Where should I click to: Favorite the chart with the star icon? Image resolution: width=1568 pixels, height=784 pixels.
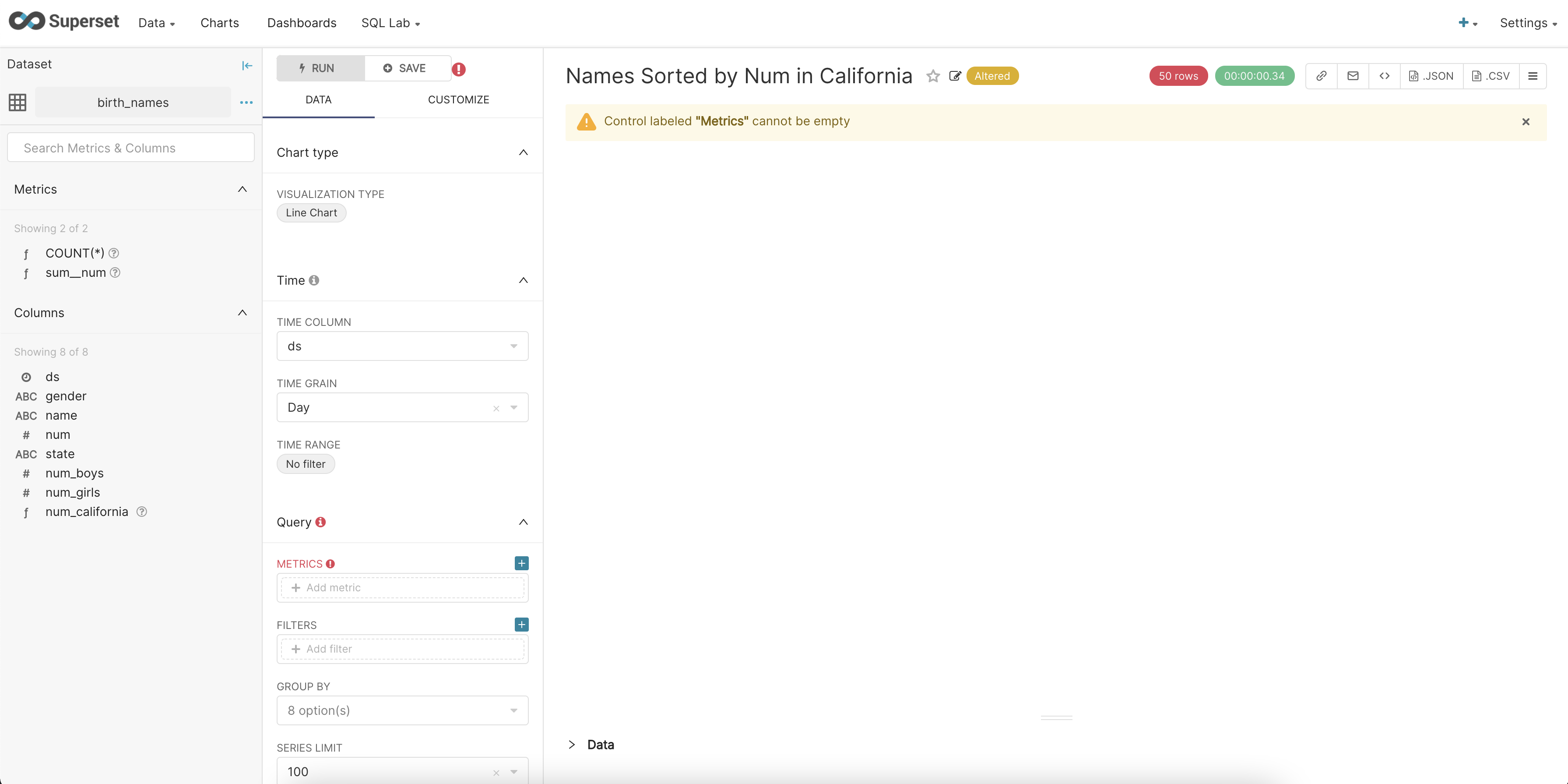click(933, 75)
